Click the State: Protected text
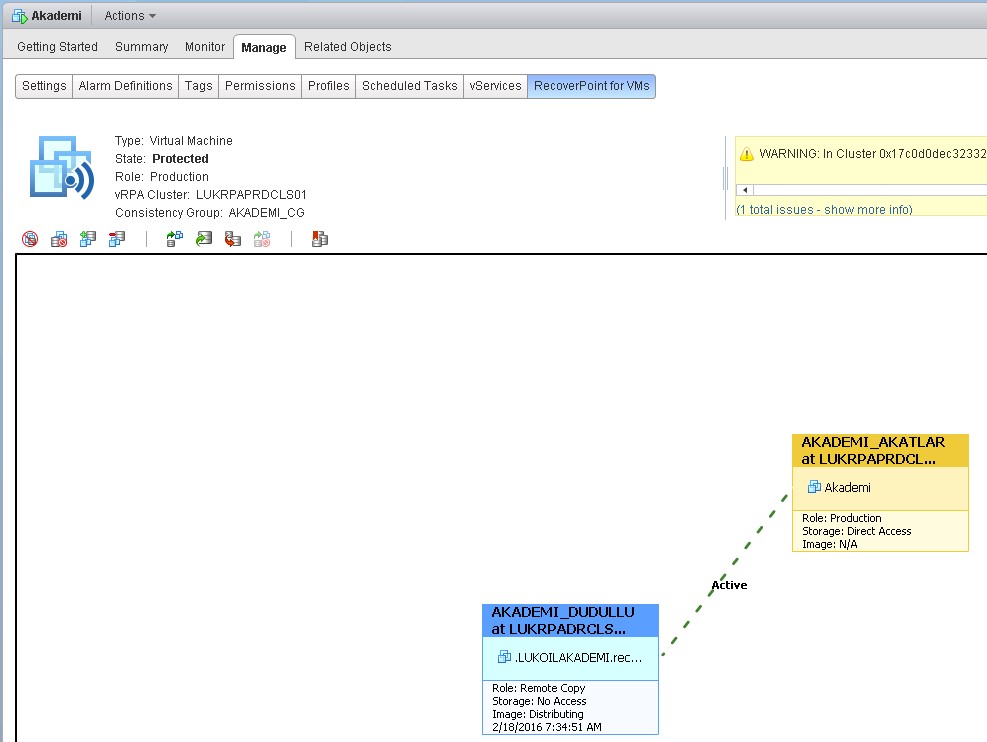The height and width of the screenshot is (742, 987). (162, 159)
